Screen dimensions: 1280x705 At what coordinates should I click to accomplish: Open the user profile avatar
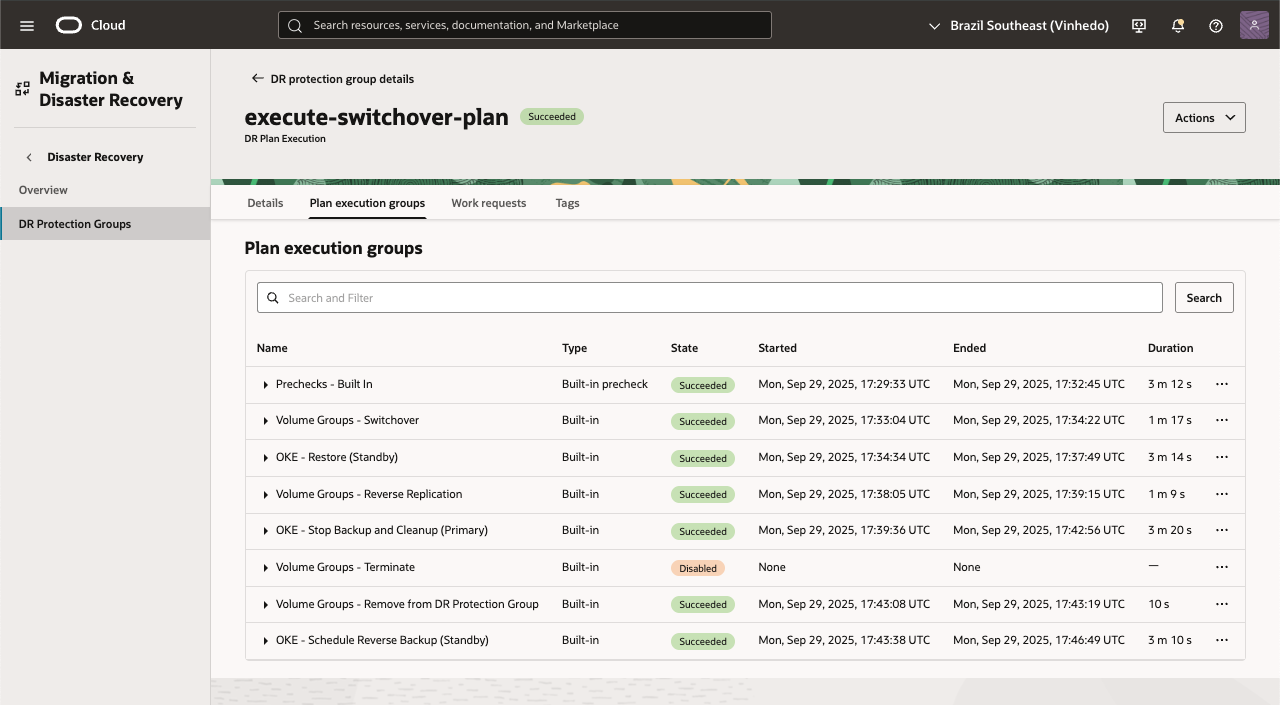(x=1253, y=24)
